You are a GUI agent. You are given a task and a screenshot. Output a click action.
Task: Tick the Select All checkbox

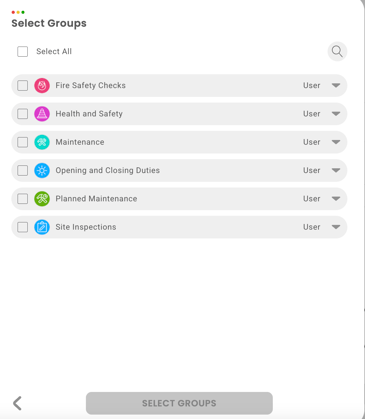click(23, 51)
